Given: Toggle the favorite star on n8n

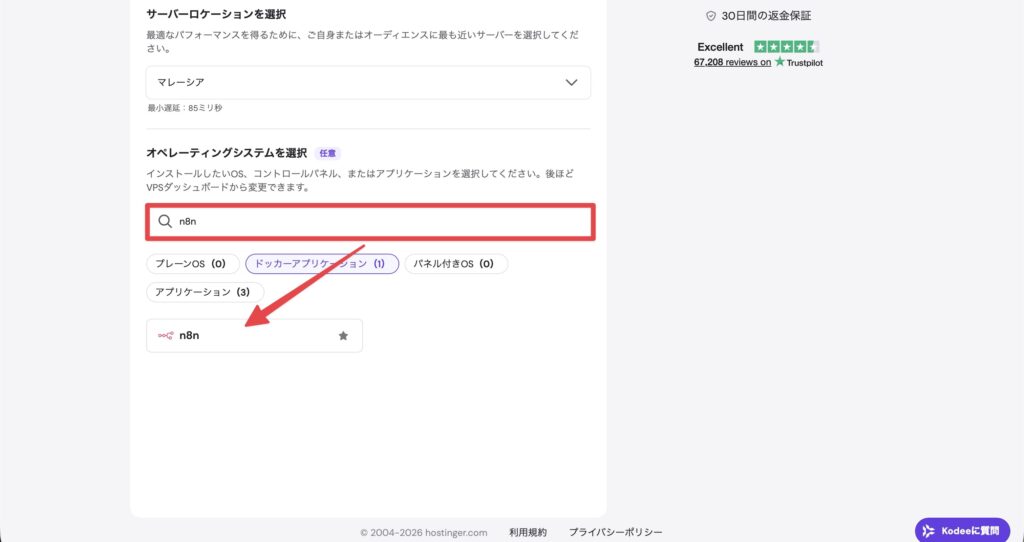Looking at the screenshot, I should point(344,336).
